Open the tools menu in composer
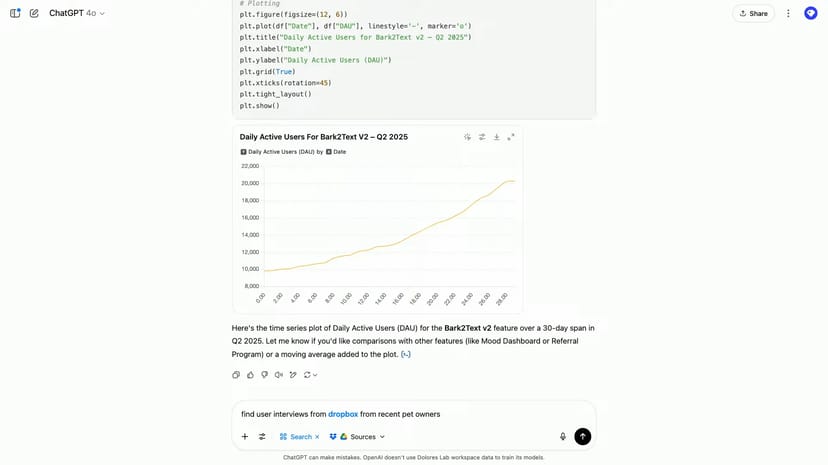This screenshot has width=828, height=465. point(262,437)
